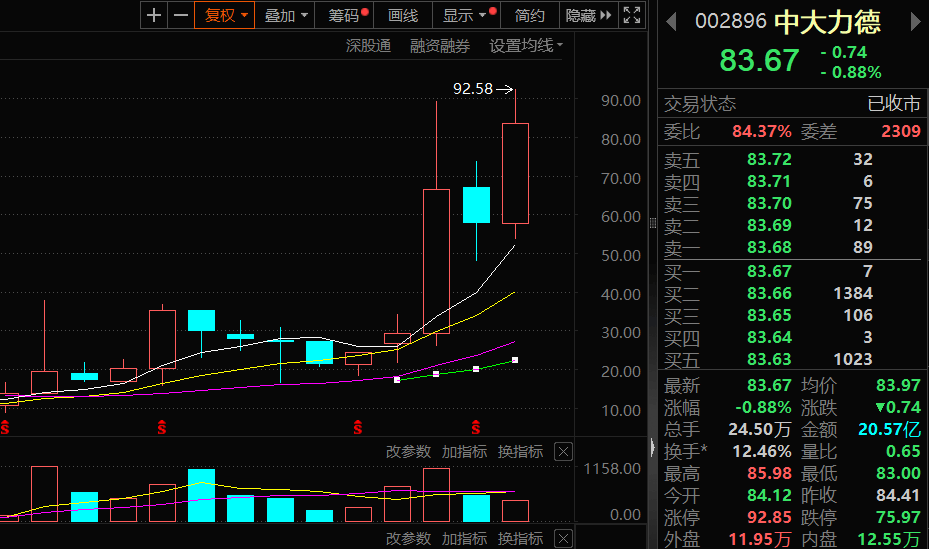Click the 外盘 value 11.95万
This screenshot has width=929, height=549.
[x=760, y=539]
